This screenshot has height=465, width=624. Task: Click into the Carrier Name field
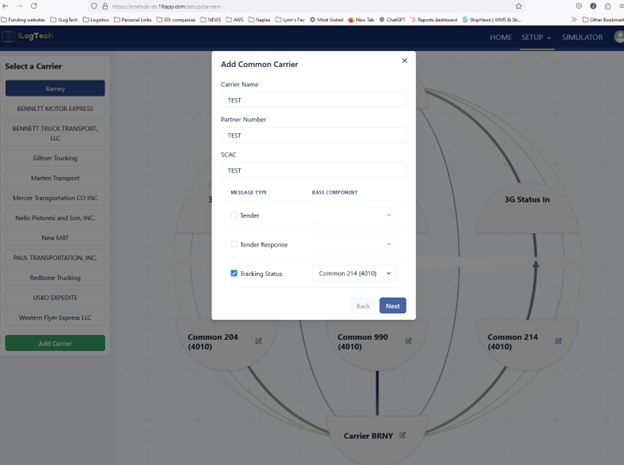pos(313,100)
